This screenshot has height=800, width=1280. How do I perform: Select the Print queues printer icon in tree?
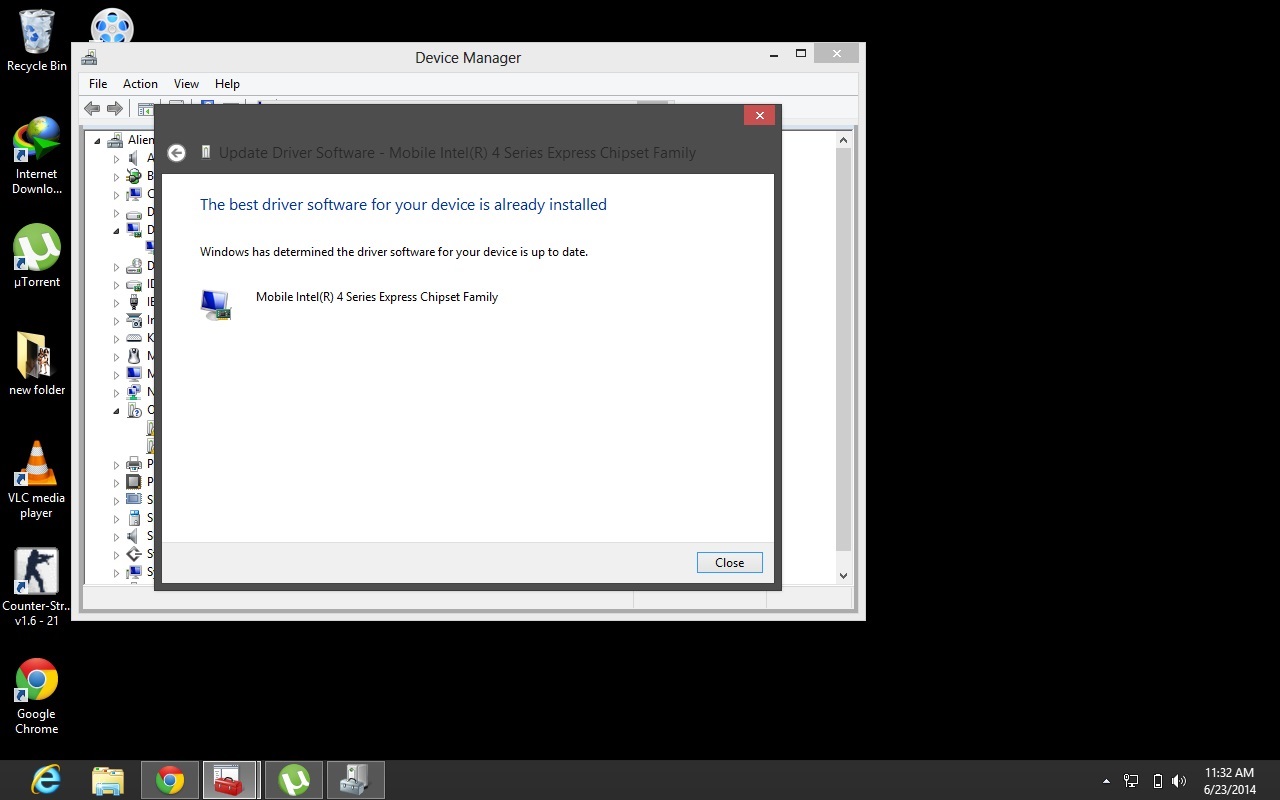coord(133,464)
